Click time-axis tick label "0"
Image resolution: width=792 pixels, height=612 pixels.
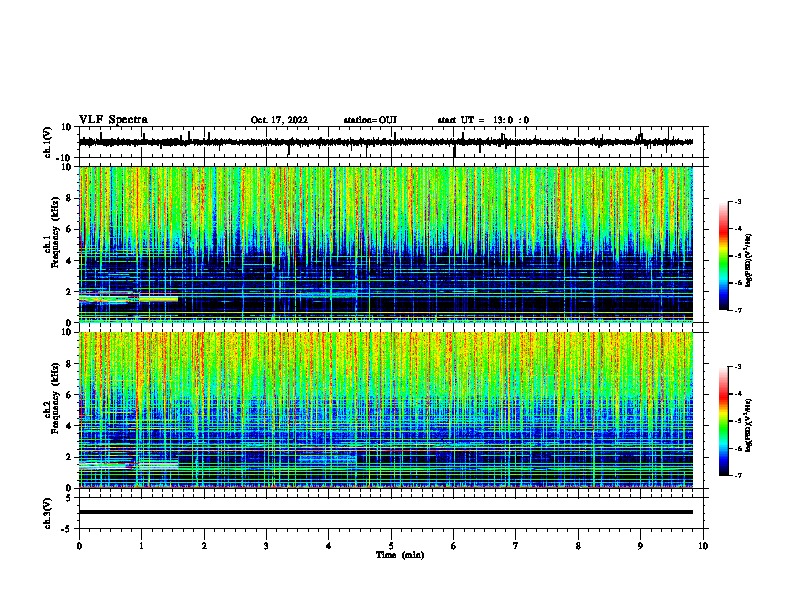[x=79, y=546]
